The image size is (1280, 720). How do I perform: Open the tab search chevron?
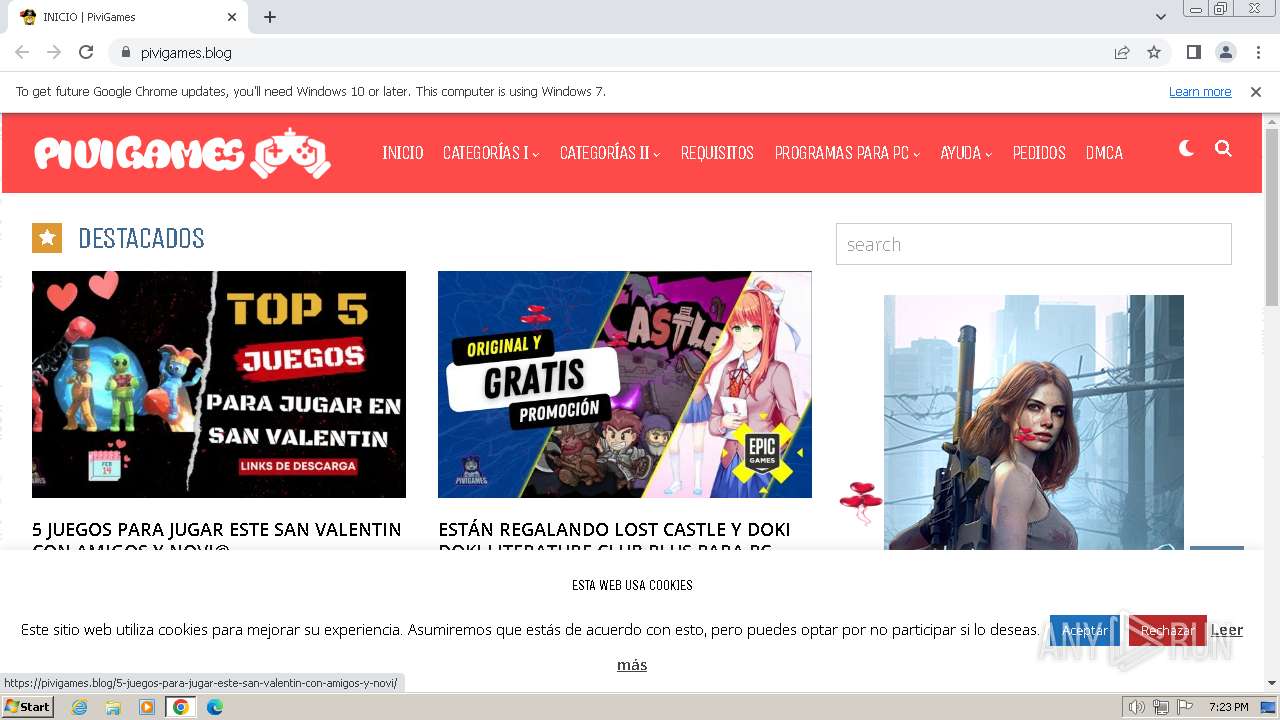1161,17
